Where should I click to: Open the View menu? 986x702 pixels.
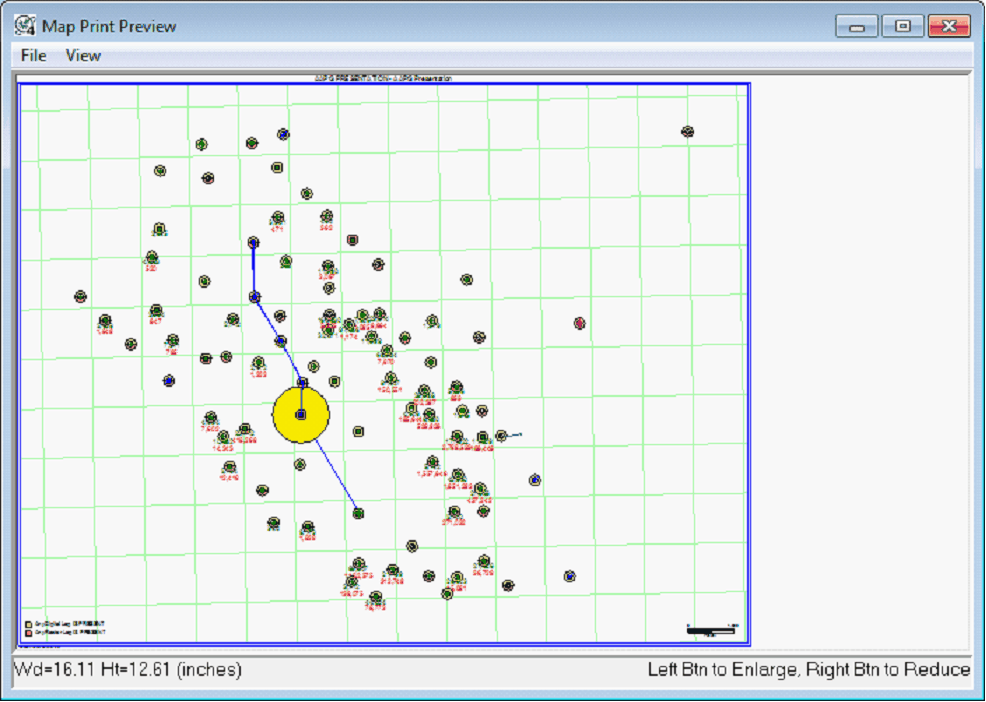[83, 56]
